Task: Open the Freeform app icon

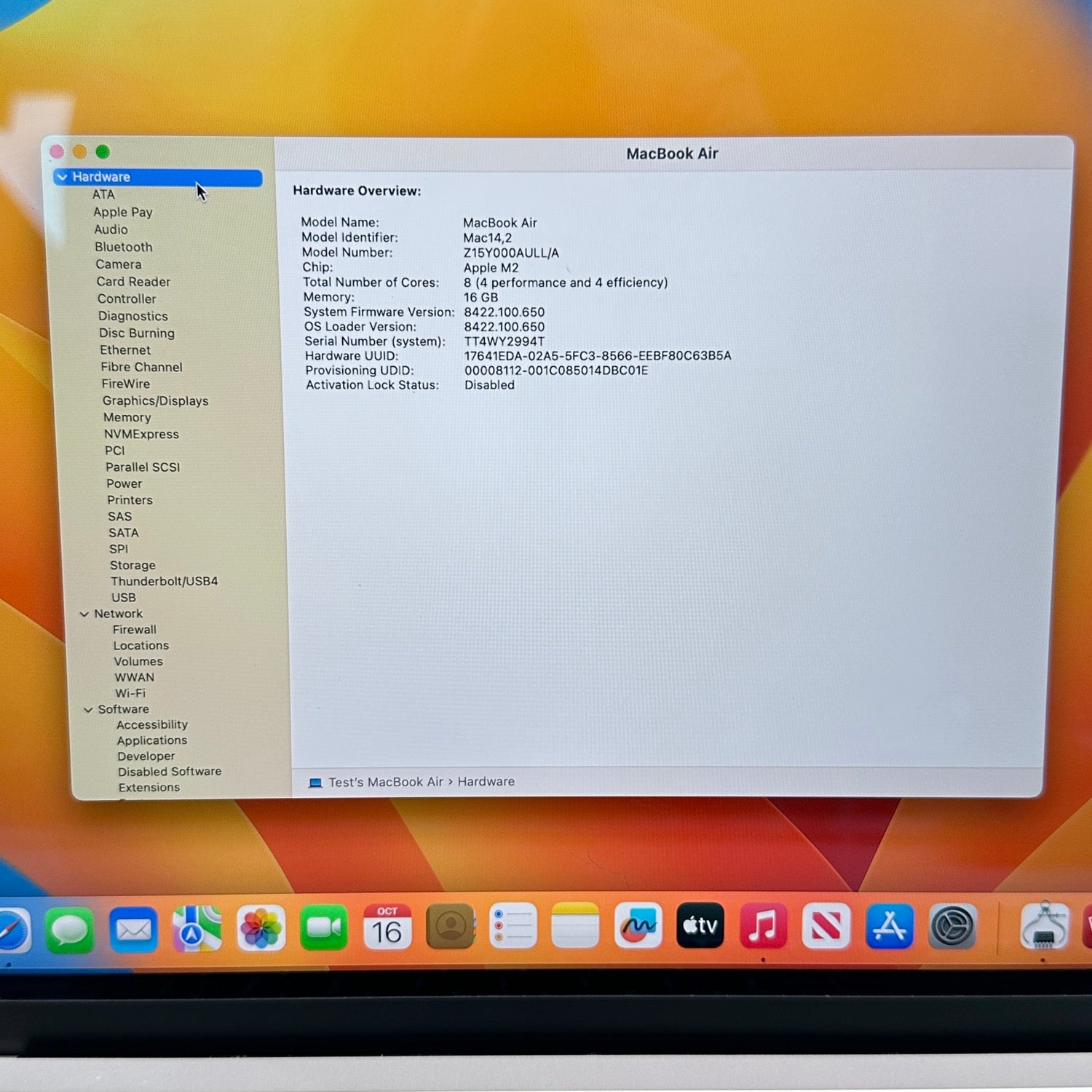Action: (638, 926)
